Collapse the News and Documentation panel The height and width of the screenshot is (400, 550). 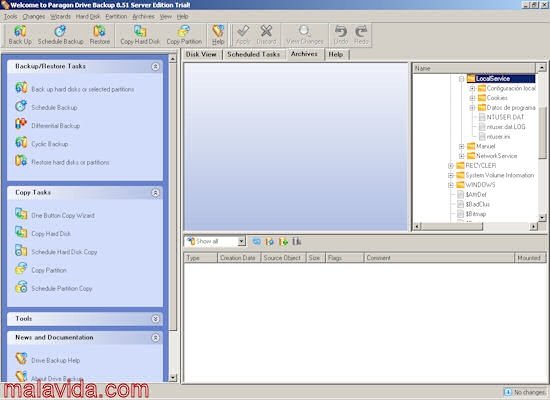coord(155,338)
